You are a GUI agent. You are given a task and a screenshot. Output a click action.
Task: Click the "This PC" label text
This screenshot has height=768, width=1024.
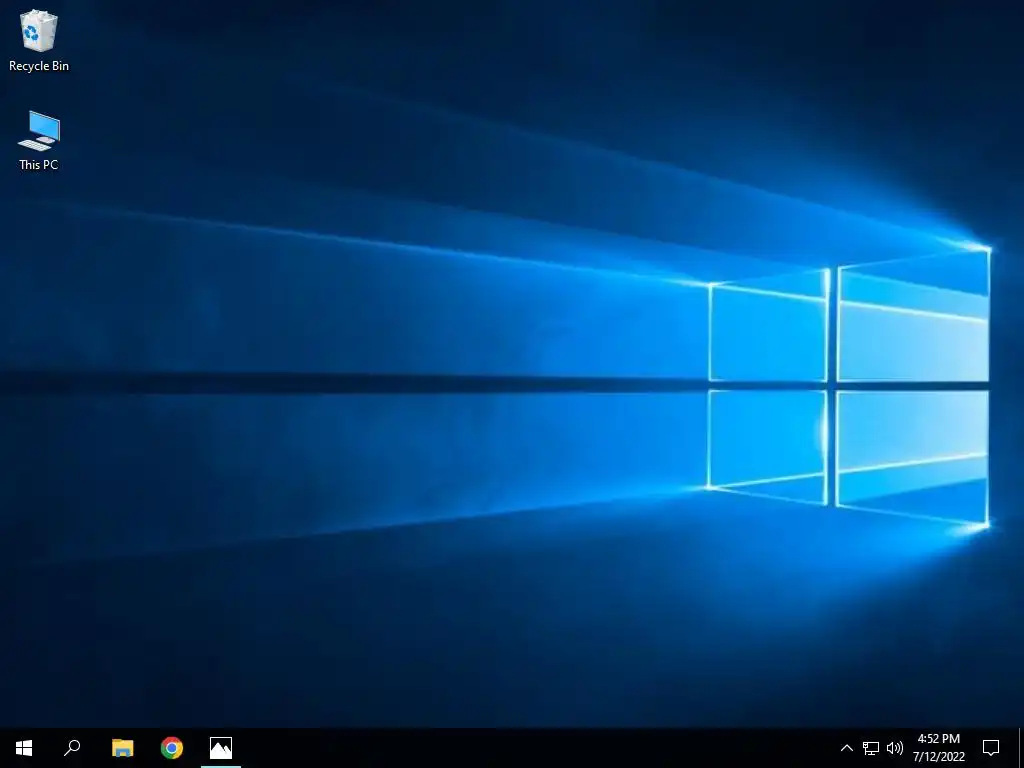click(39, 165)
